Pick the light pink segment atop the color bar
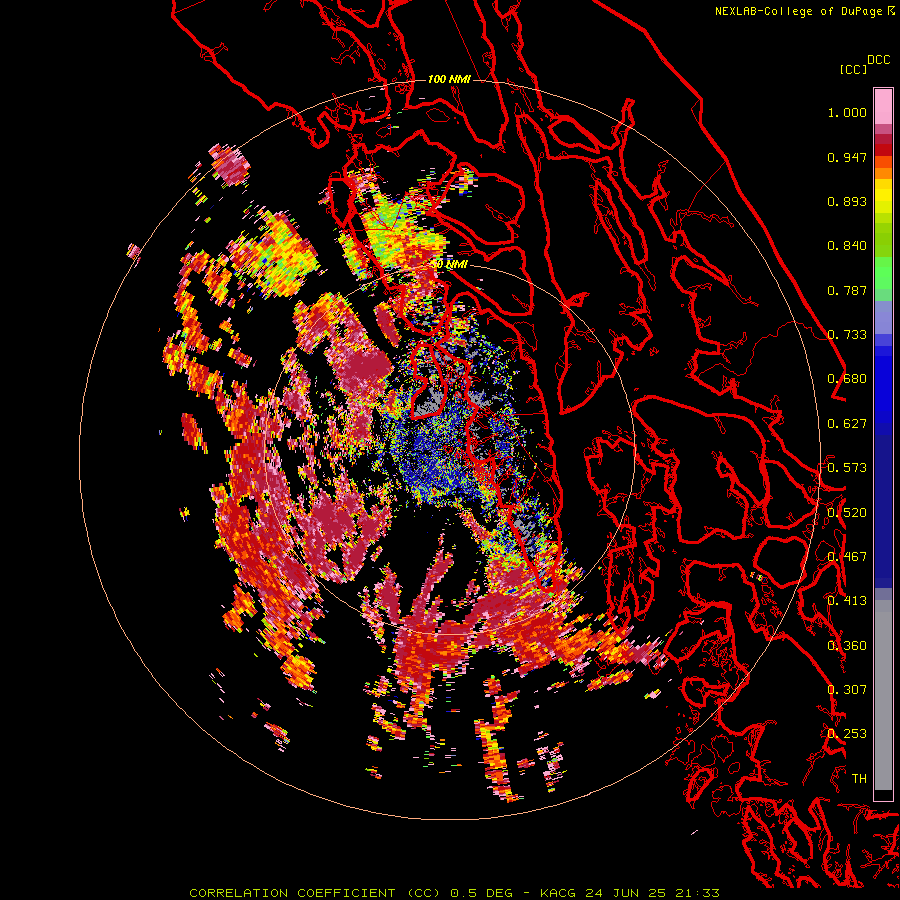Image resolution: width=900 pixels, height=900 pixels. (x=883, y=106)
